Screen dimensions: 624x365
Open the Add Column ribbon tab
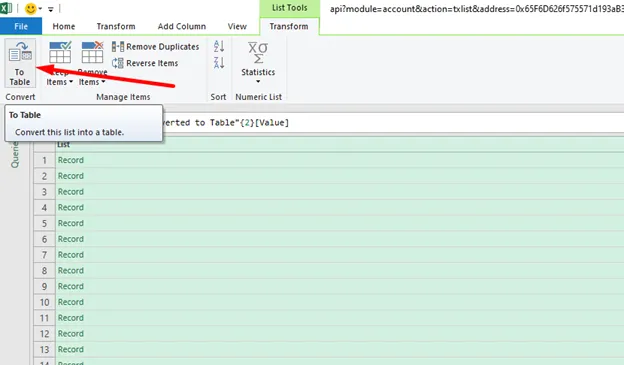pyautogui.click(x=181, y=26)
